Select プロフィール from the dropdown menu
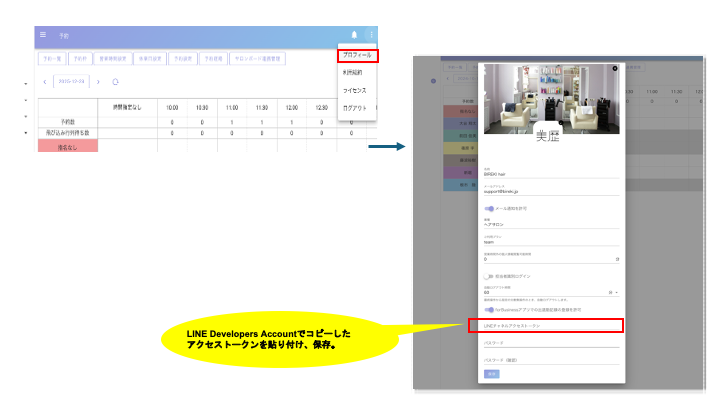Screen dimensions: 720x405 356,55
